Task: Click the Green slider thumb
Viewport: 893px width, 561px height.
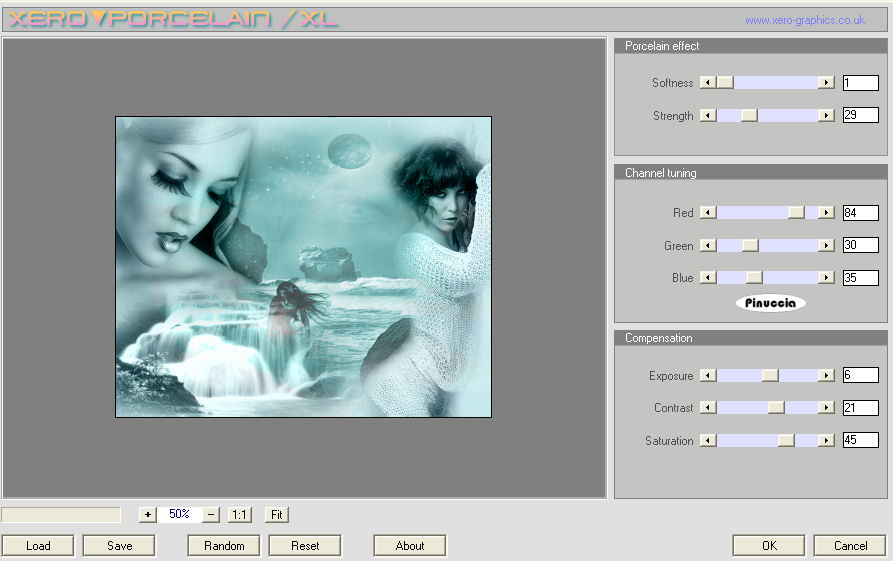Action: [x=750, y=245]
